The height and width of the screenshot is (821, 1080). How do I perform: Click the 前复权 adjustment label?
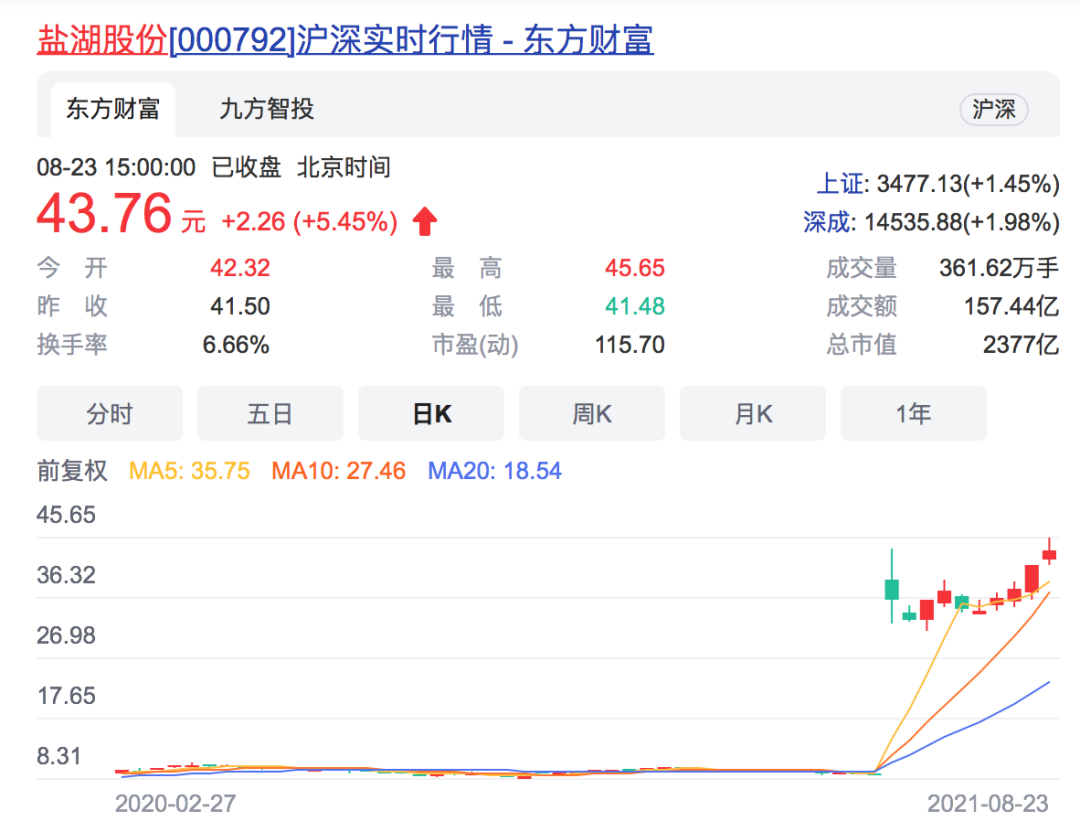tap(72, 471)
